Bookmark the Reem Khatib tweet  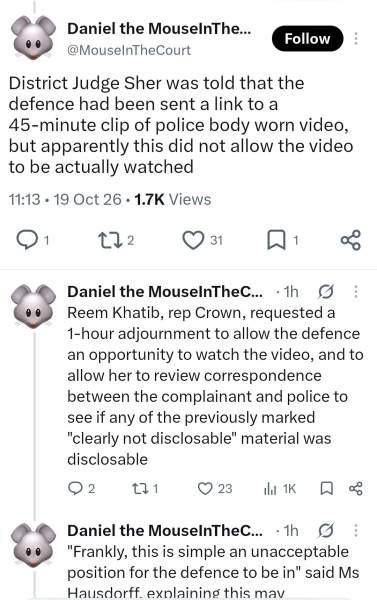click(x=326, y=489)
